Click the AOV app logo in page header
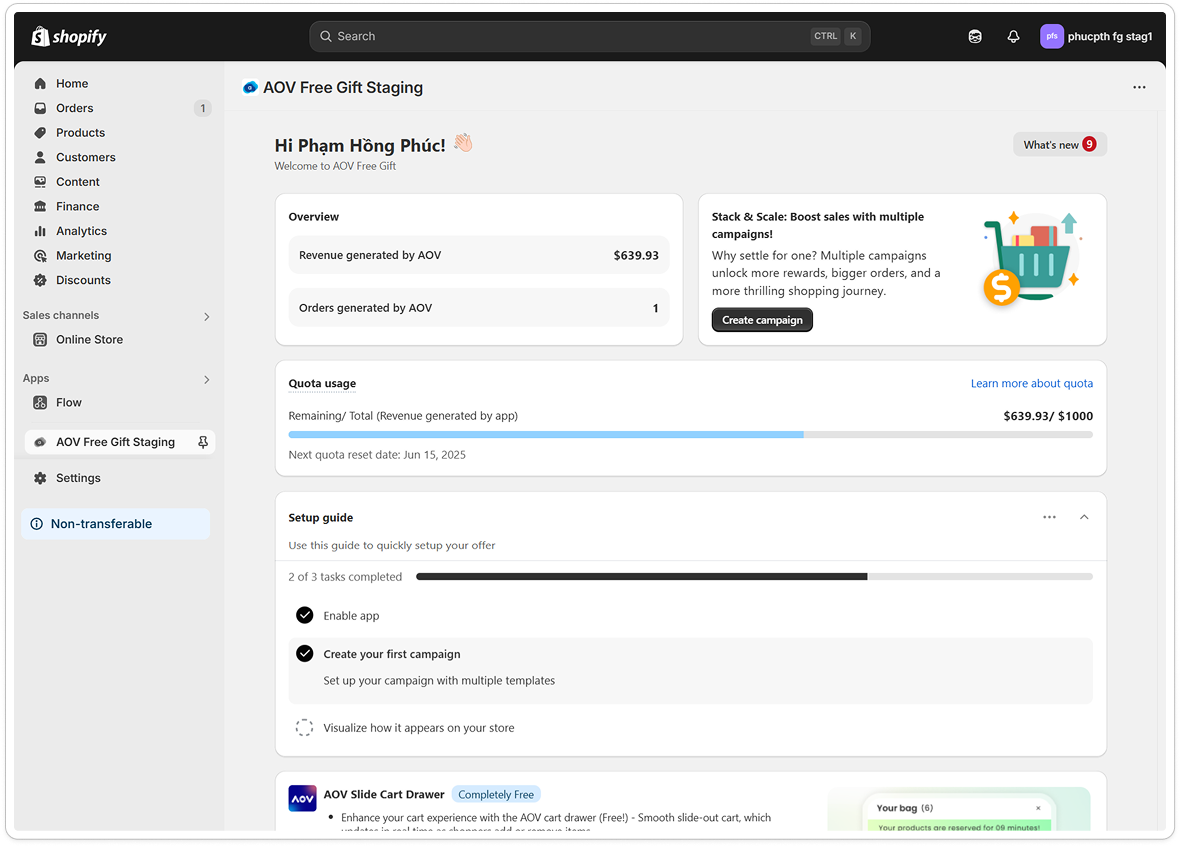 250,87
